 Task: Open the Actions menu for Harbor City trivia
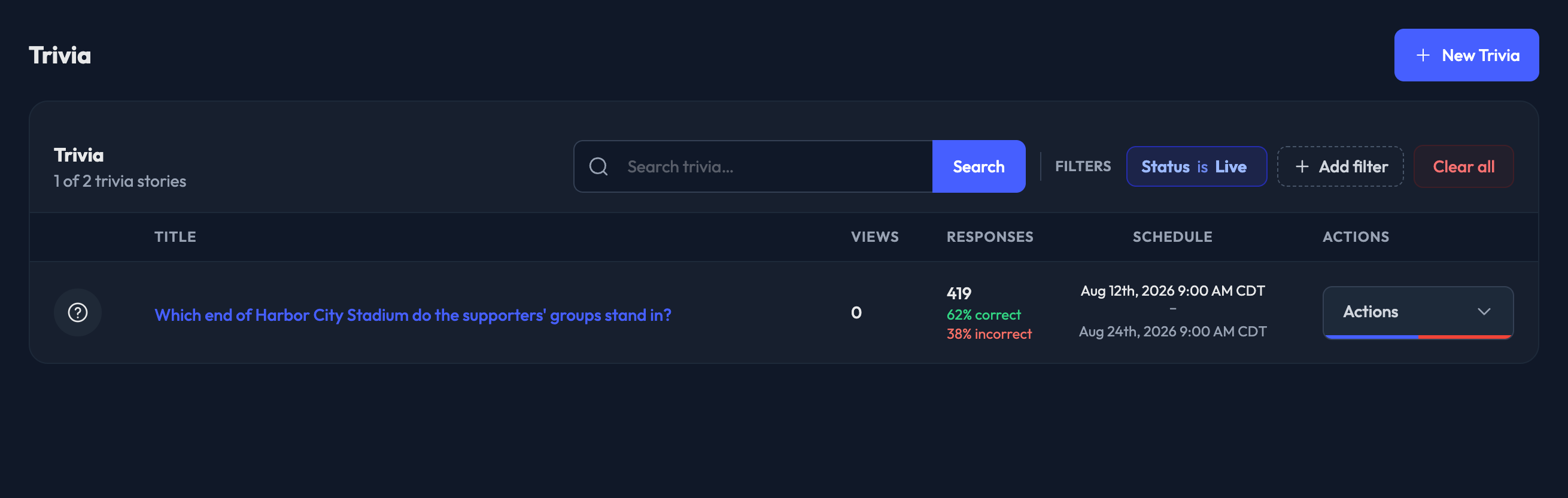tap(1418, 312)
